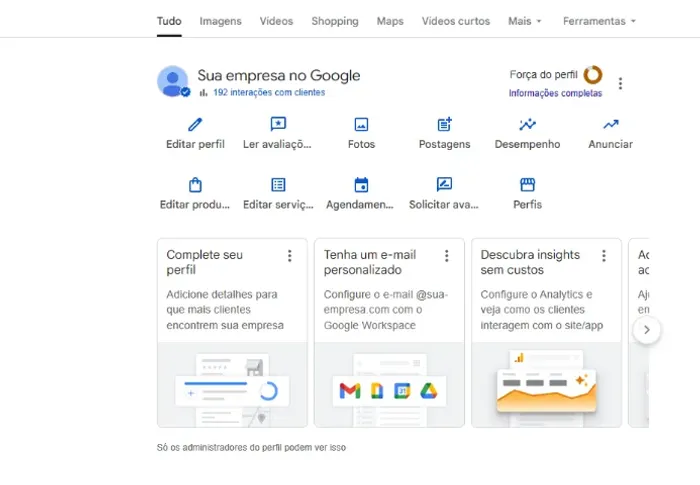Expand the Mais dropdown

click(525, 21)
